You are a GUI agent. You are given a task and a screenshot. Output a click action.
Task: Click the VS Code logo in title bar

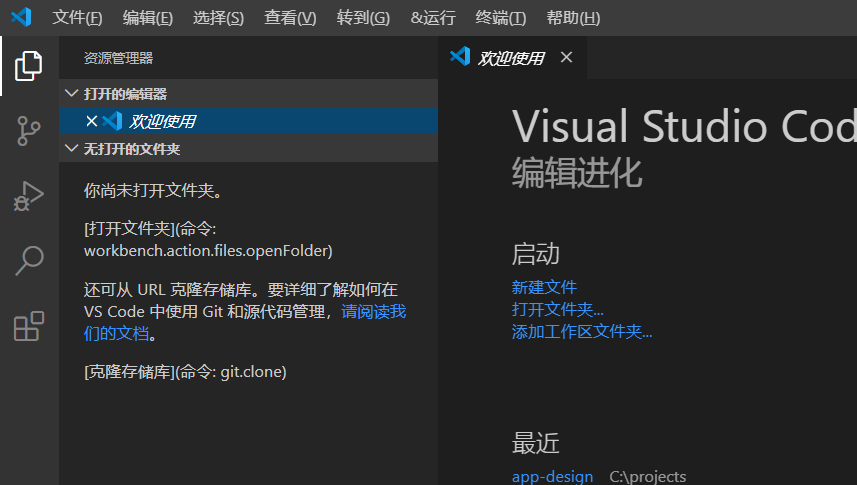pyautogui.click(x=21, y=17)
